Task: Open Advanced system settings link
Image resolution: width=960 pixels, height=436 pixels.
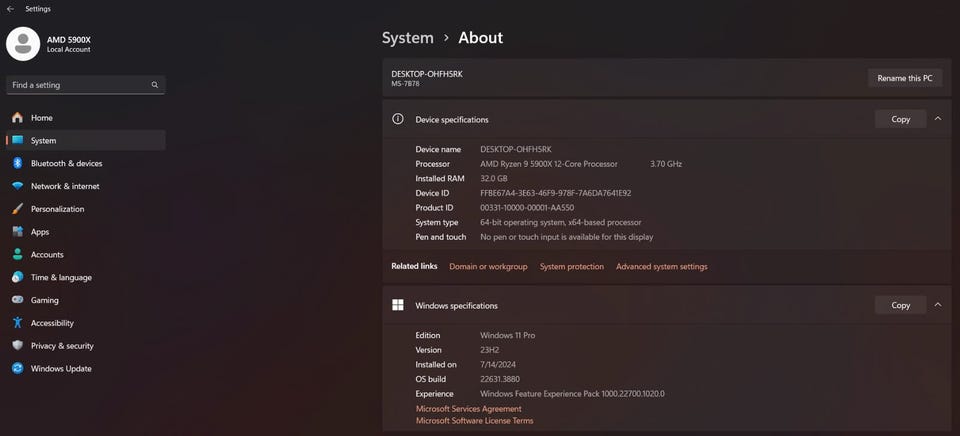Action: pyautogui.click(x=661, y=267)
